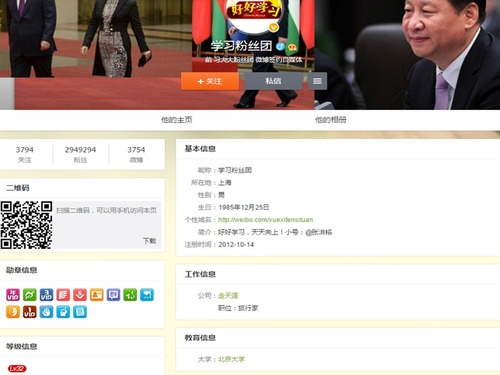Click the 北京大学 university link
Screen dimensions: 500x375
(231, 359)
